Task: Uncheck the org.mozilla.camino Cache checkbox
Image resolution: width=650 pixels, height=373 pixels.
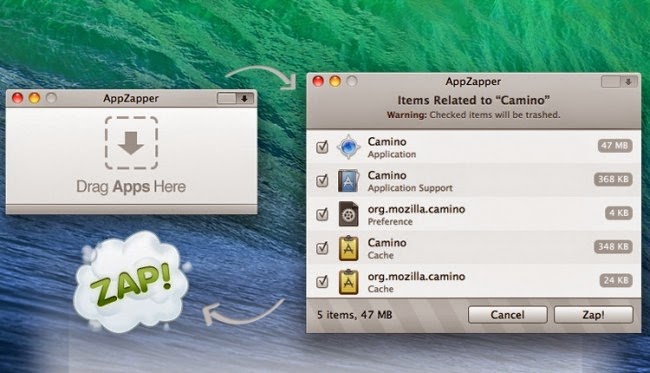Action: 322,282
